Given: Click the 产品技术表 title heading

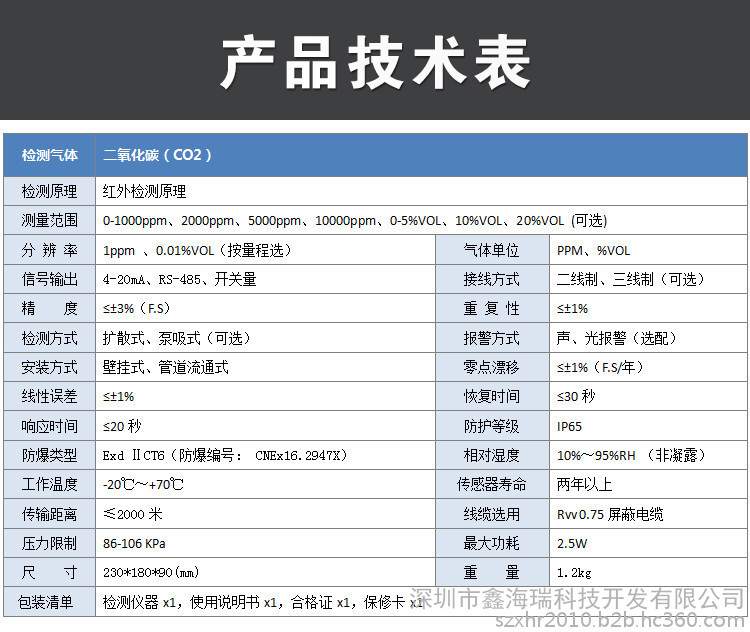Looking at the screenshot, I should pyautogui.click(x=375, y=65).
